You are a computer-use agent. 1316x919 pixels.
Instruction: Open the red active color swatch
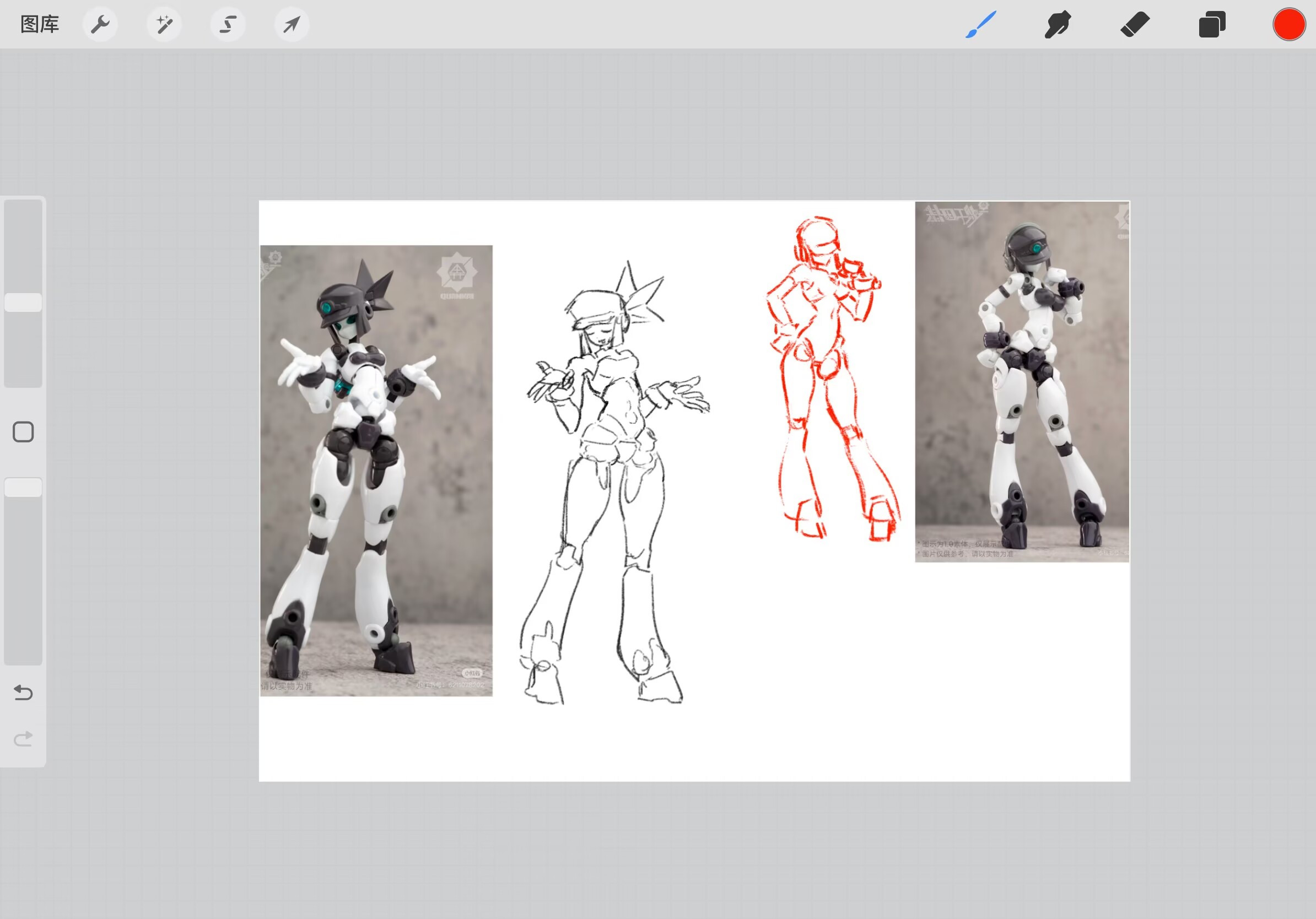pyautogui.click(x=1288, y=25)
